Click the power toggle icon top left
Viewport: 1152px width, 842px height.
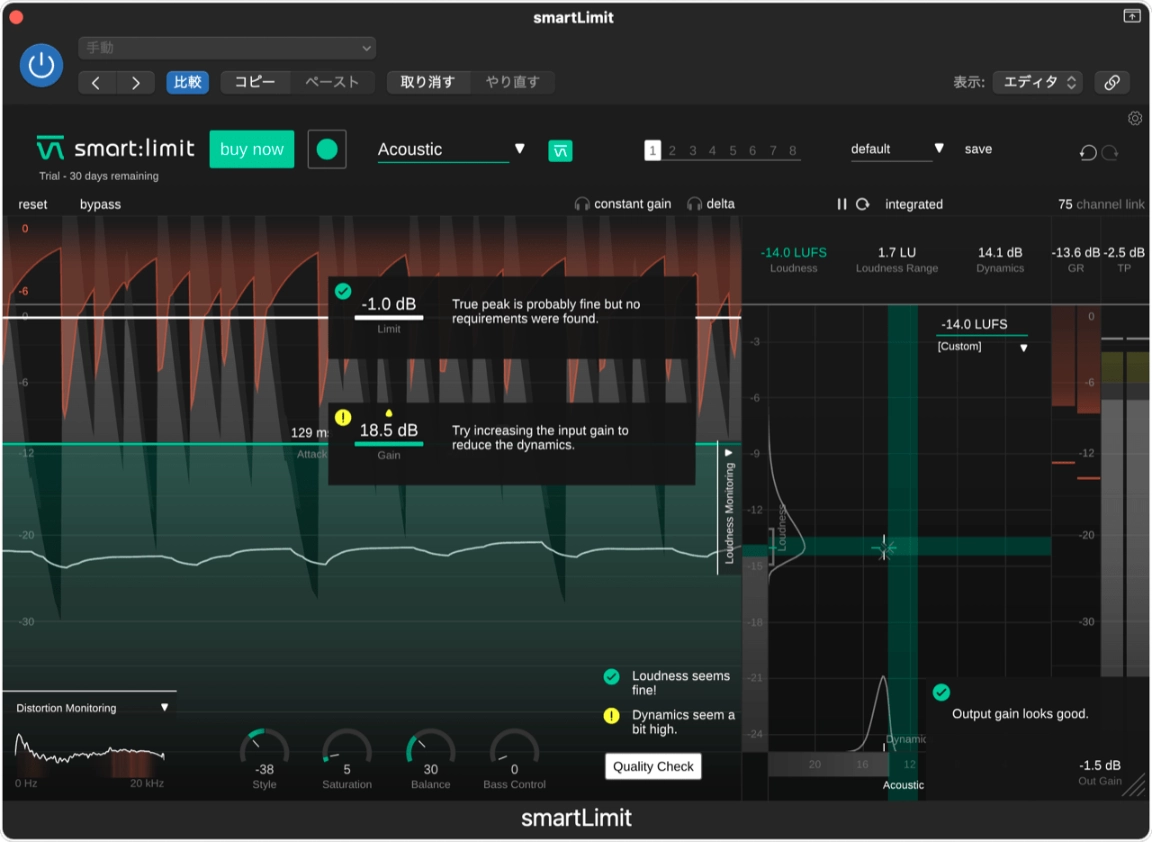coord(41,65)
